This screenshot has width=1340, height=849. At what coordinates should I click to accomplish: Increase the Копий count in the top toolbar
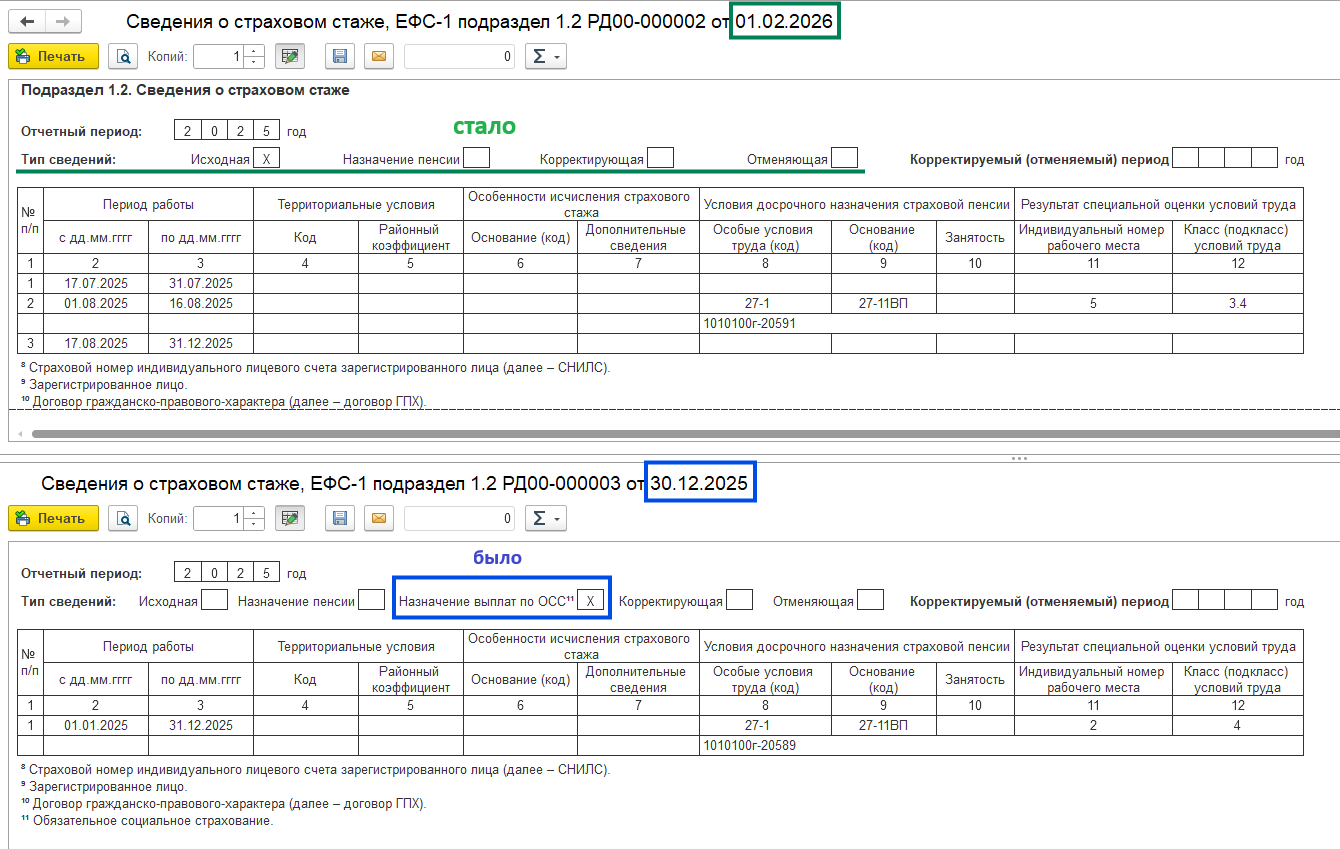[255, 51]
